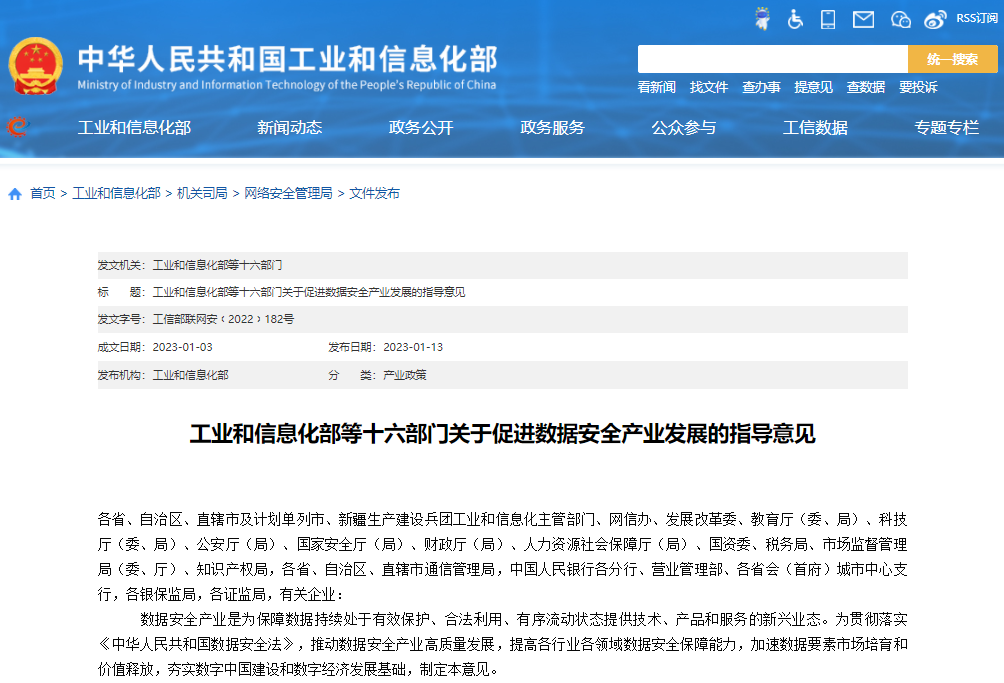Click 首页 in the breadcrumb trail
The image size is (1004, 683).
pos(40,193)
